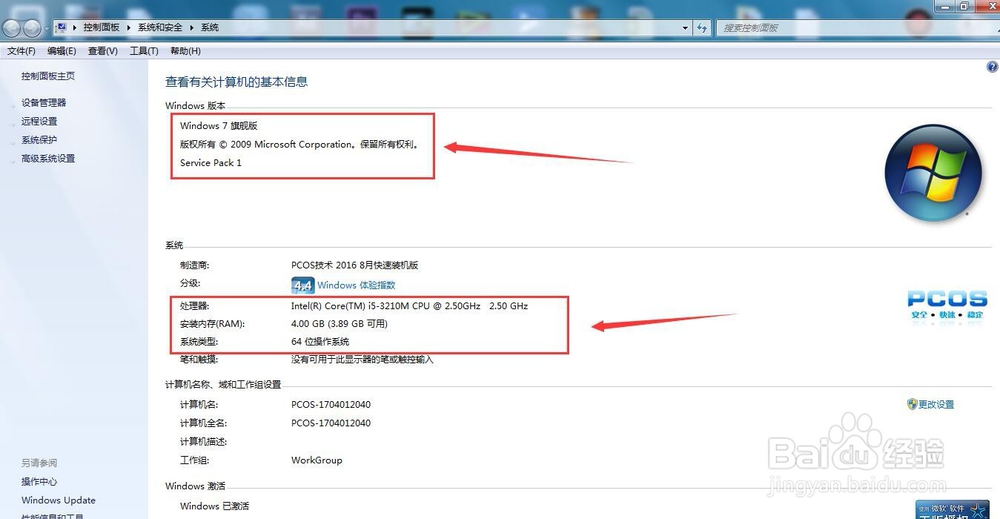Image resolution: width=1000 pixels, height=519 pixels.
Task: Select the Service Pack 1 text
Action: point(210,163)
